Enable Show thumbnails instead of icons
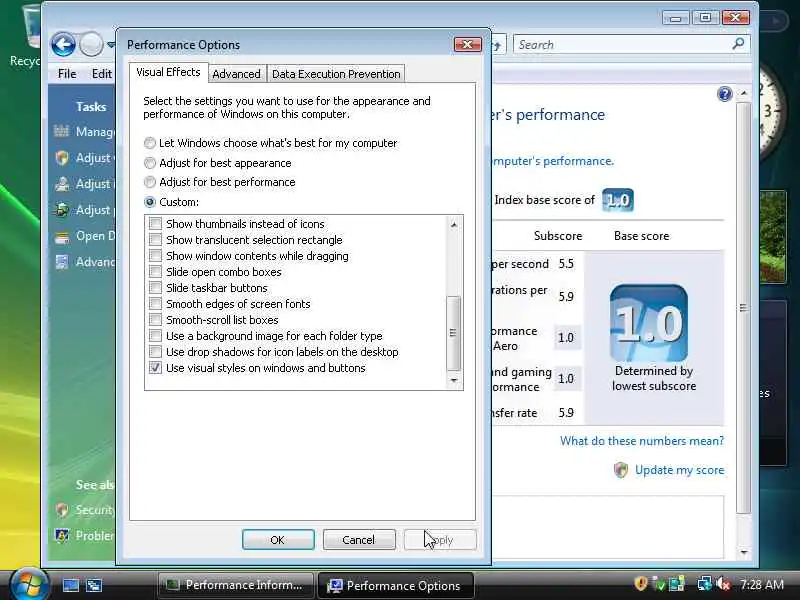The height and width of the screenshot is (600, 800). pyautogui.click(x=155, y=223)
